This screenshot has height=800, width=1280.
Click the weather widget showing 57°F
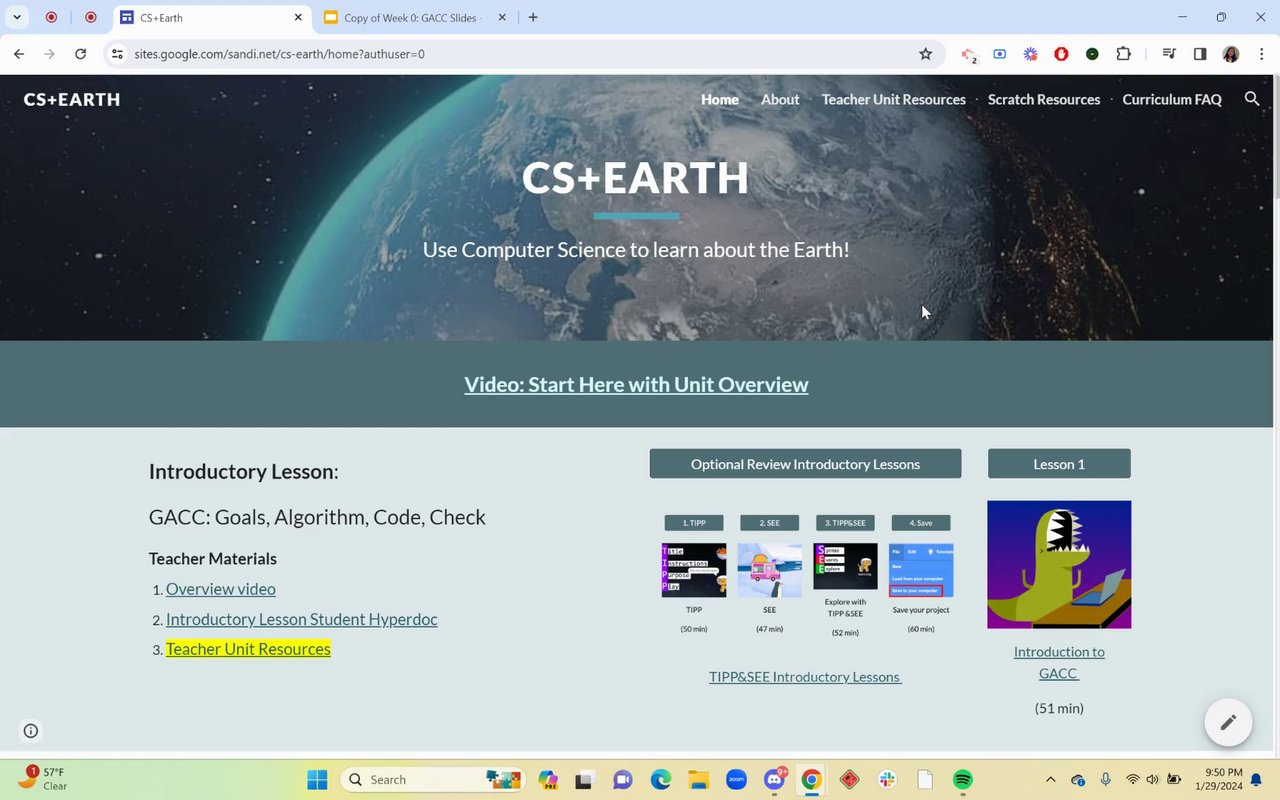tap(42, 779)
